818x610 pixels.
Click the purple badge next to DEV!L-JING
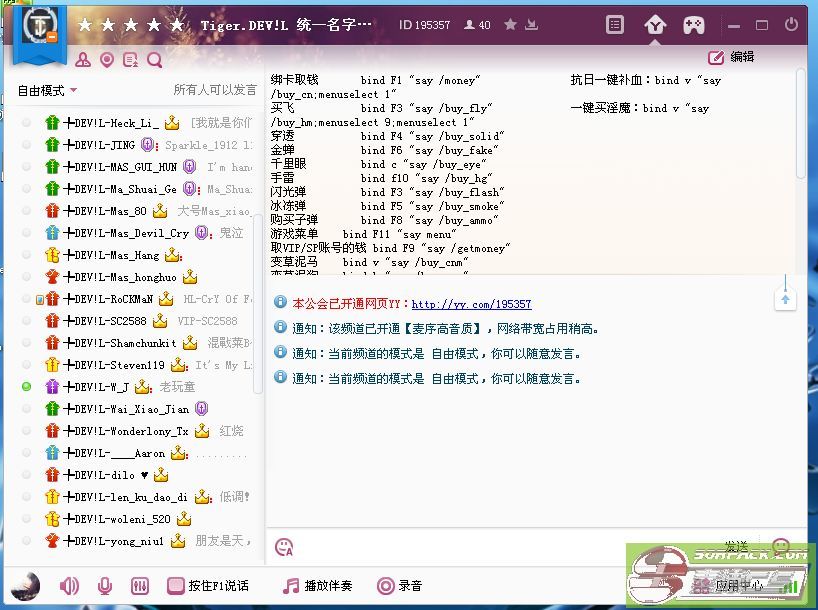[x=148, y=145]
